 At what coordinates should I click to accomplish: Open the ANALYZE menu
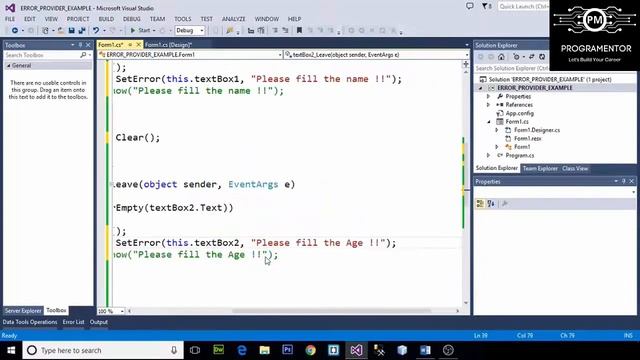pos(233,19)
